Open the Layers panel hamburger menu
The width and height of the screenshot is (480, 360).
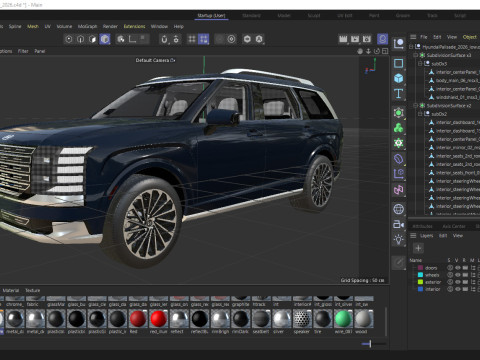click(x=413, y=236)
